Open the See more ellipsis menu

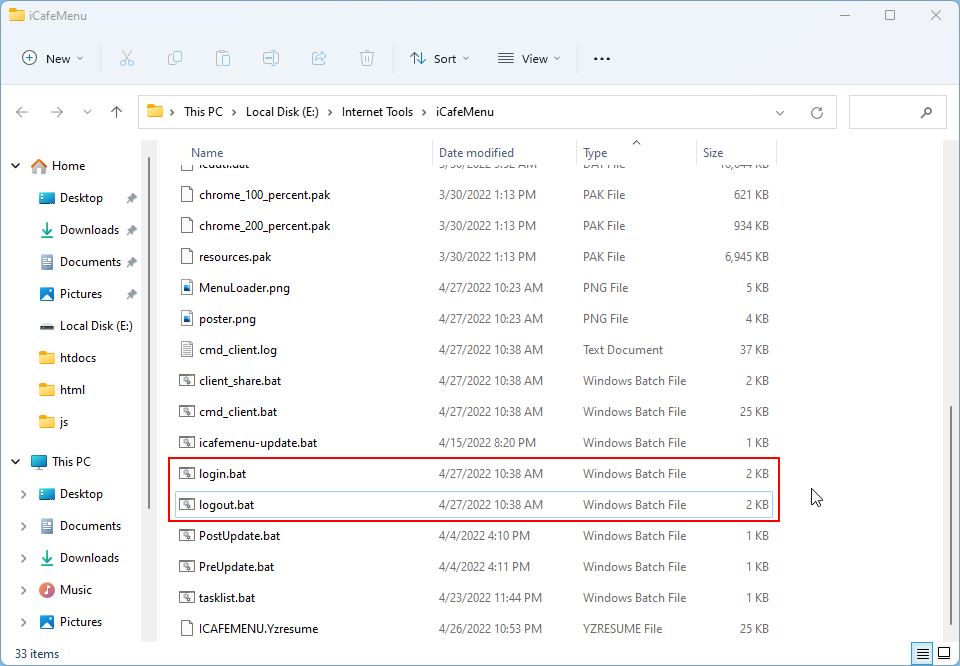click(x=601, y=59)
